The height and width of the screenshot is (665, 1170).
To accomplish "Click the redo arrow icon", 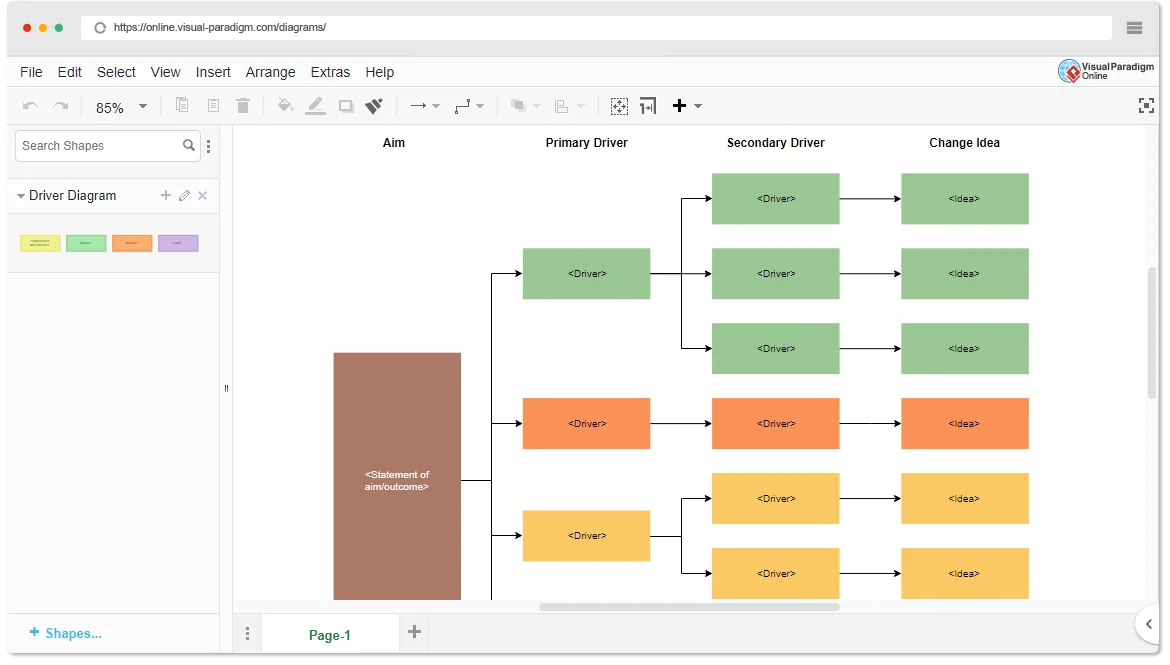I will (61, 106).
